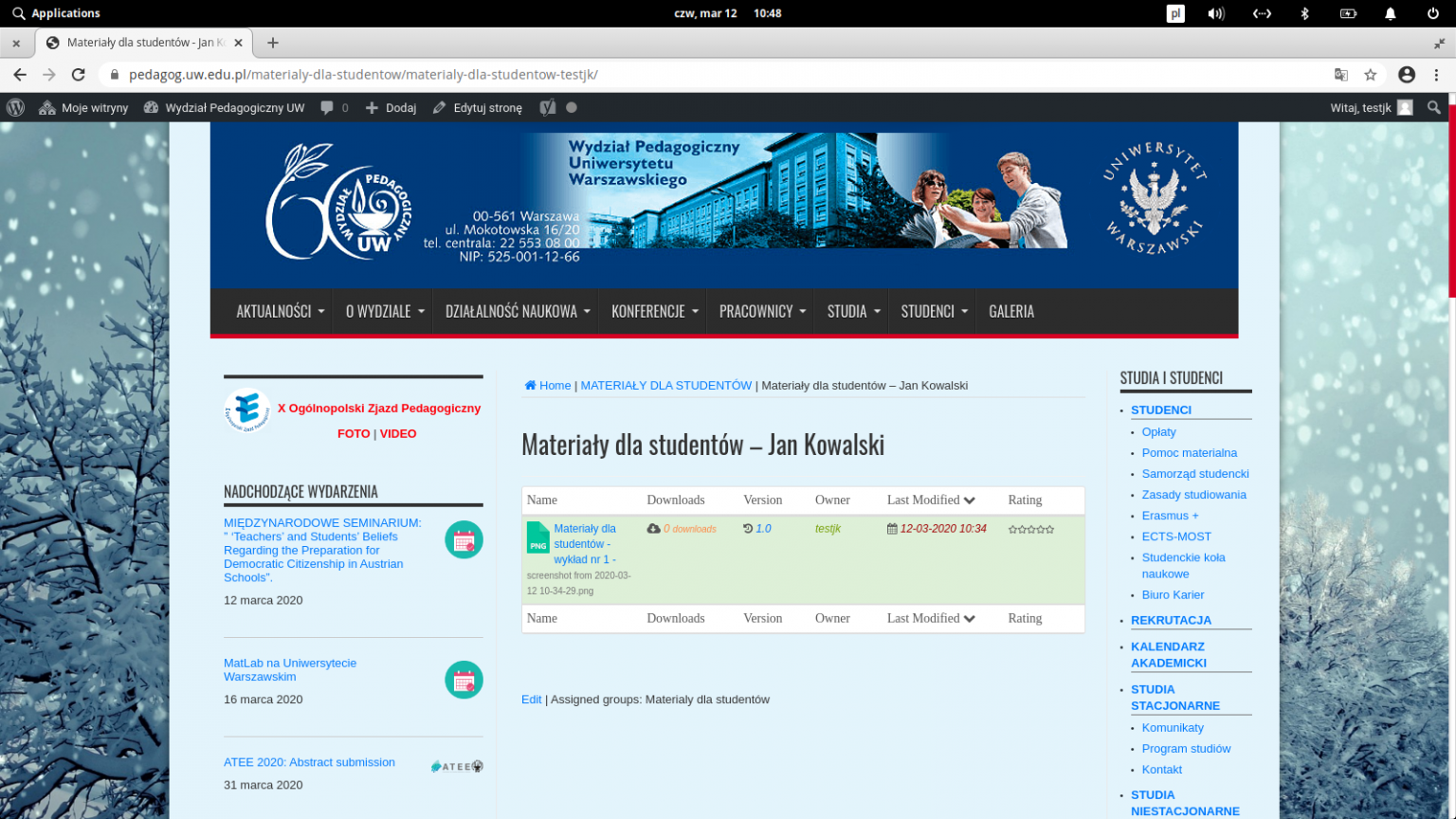The image size is (1456, 819).
Task: Open ATEE 2020: Abstract submission link
Action: [x=309, y=763]
